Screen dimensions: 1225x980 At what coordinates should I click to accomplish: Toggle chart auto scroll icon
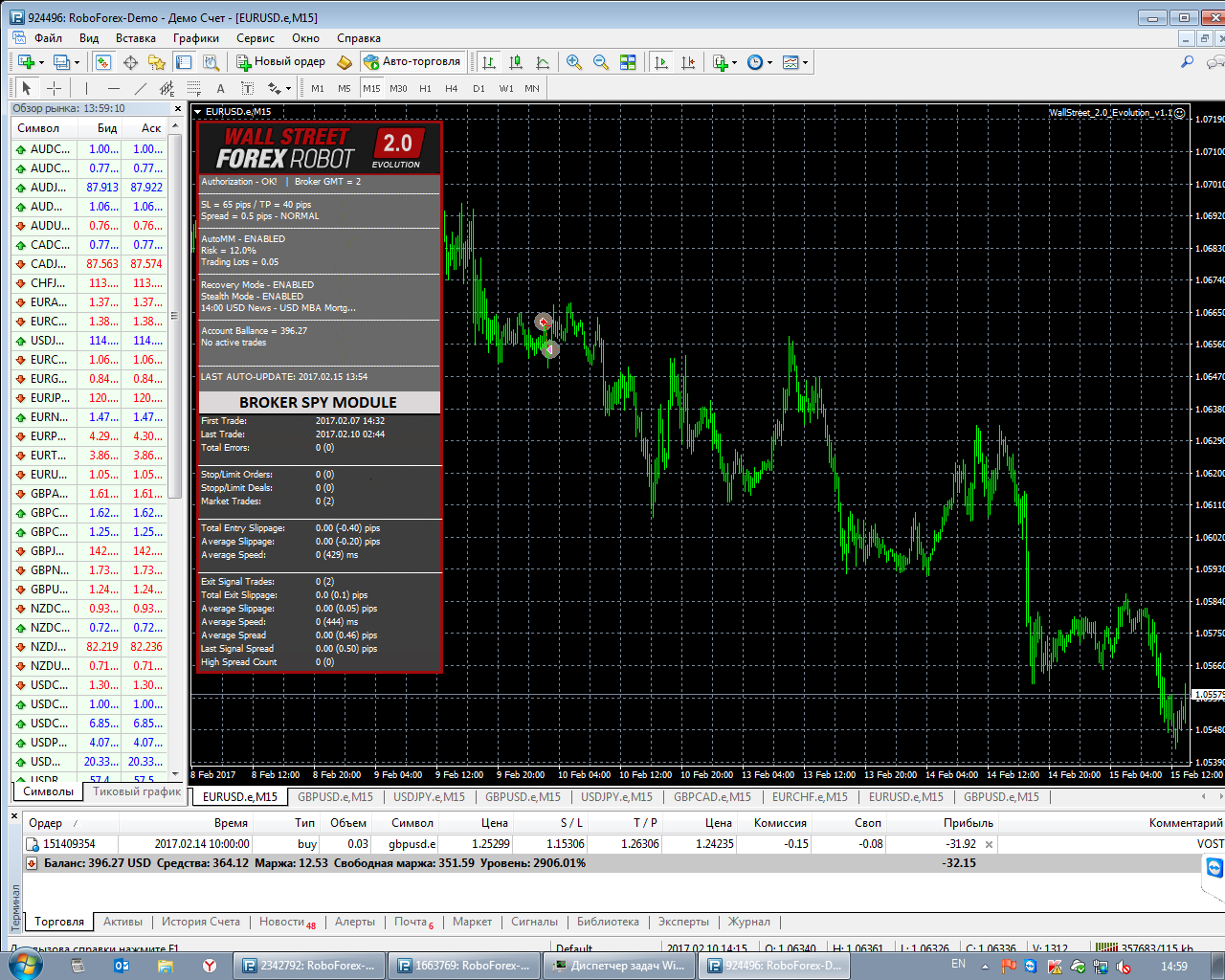pyautogui.click(x=660, y=62)
